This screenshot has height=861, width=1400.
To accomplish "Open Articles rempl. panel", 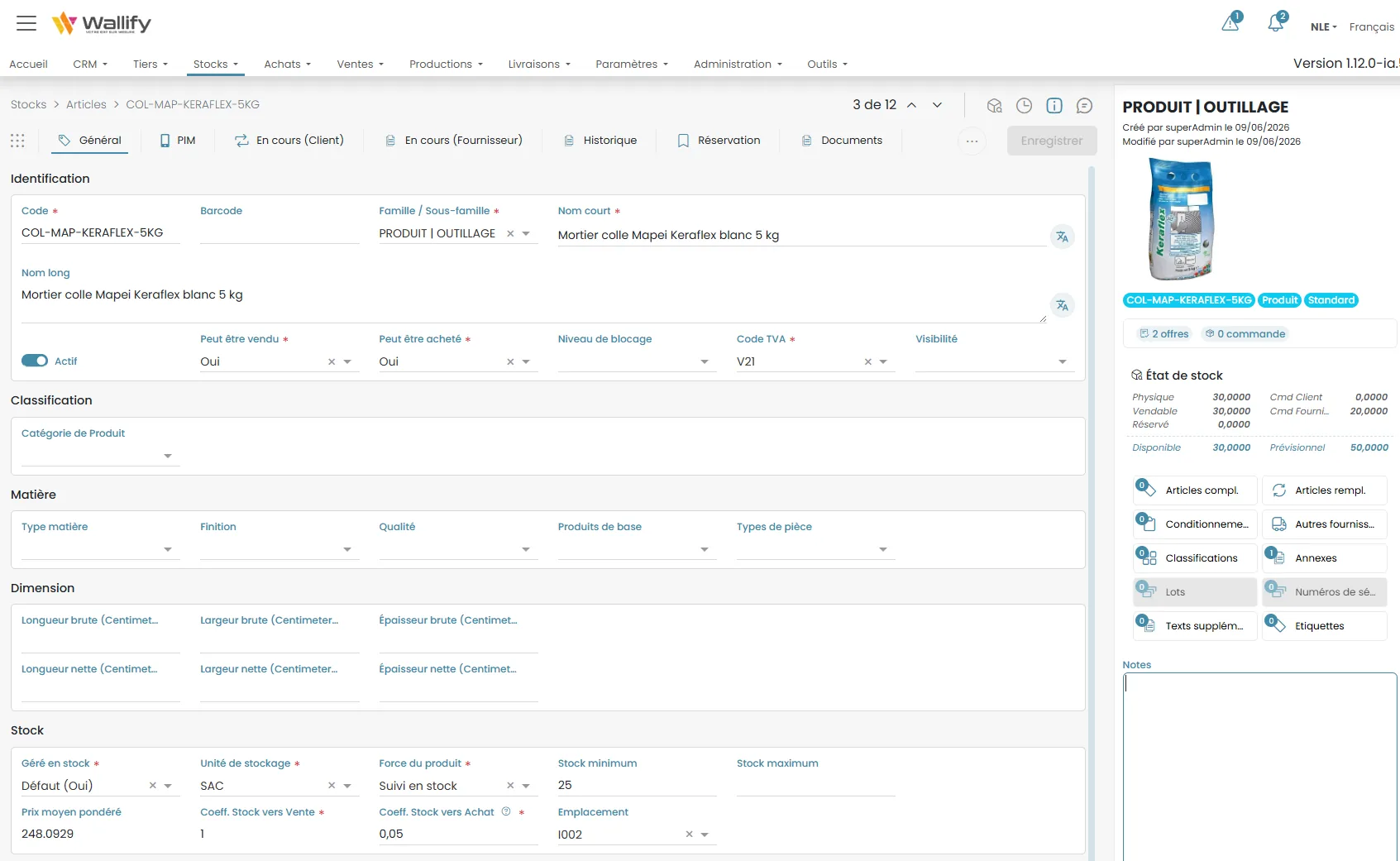I will coord(1325,490).
